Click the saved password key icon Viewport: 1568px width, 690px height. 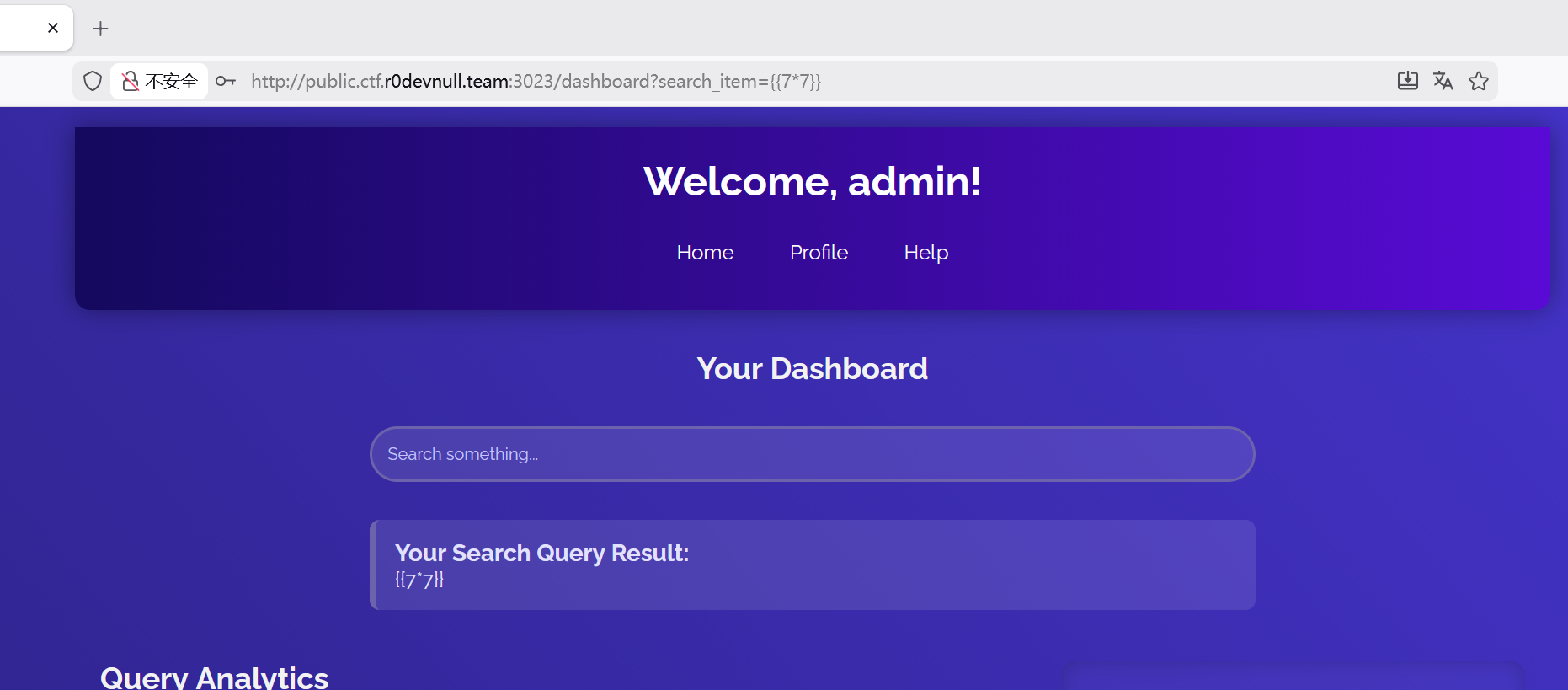tap(225, 81)
